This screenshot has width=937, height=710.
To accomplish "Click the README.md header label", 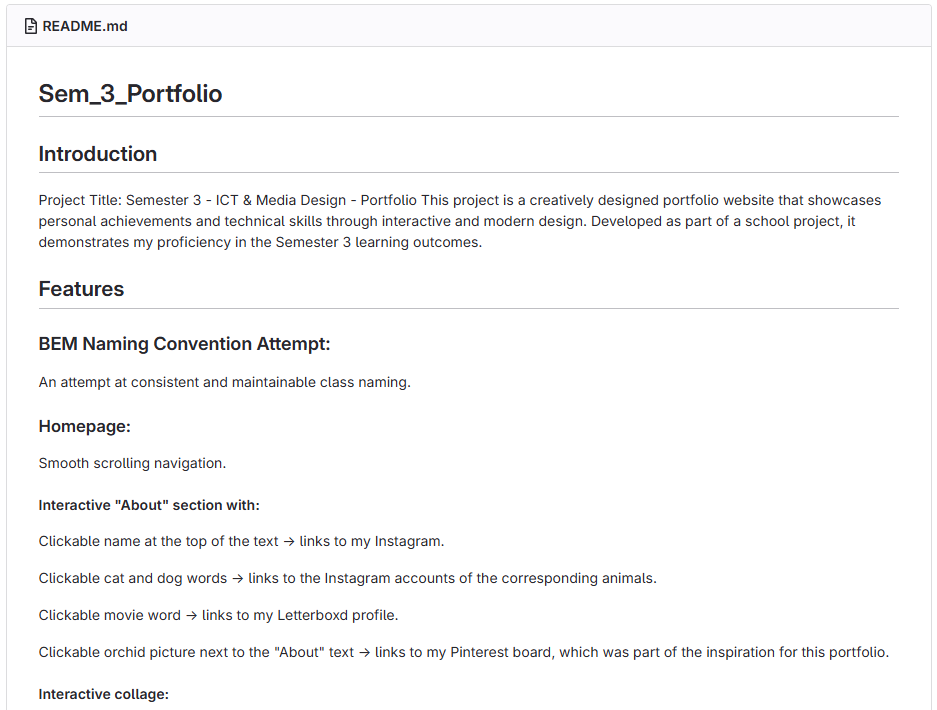I will click(x=85, y=26).
